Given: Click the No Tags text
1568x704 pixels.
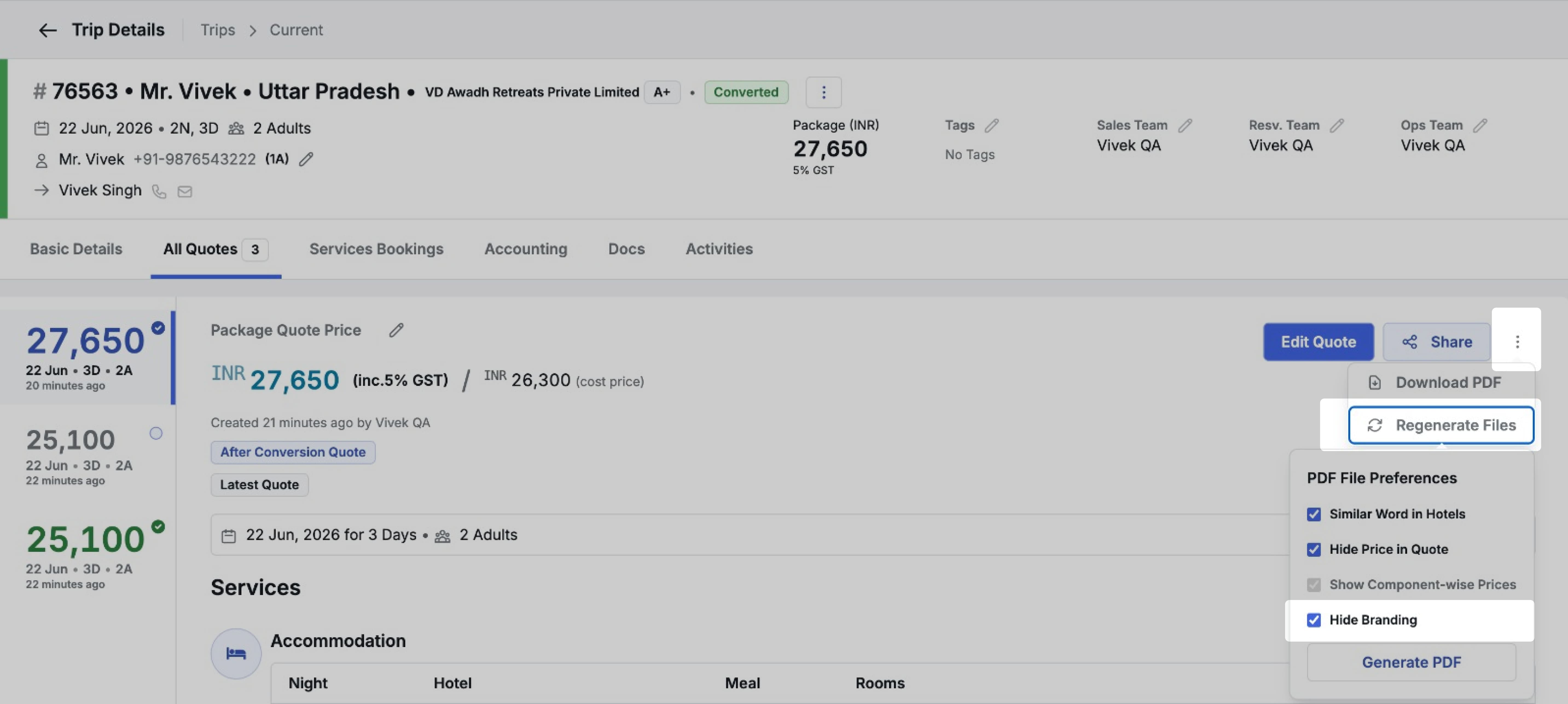Looking at the screenshot, I should point(970,155).
